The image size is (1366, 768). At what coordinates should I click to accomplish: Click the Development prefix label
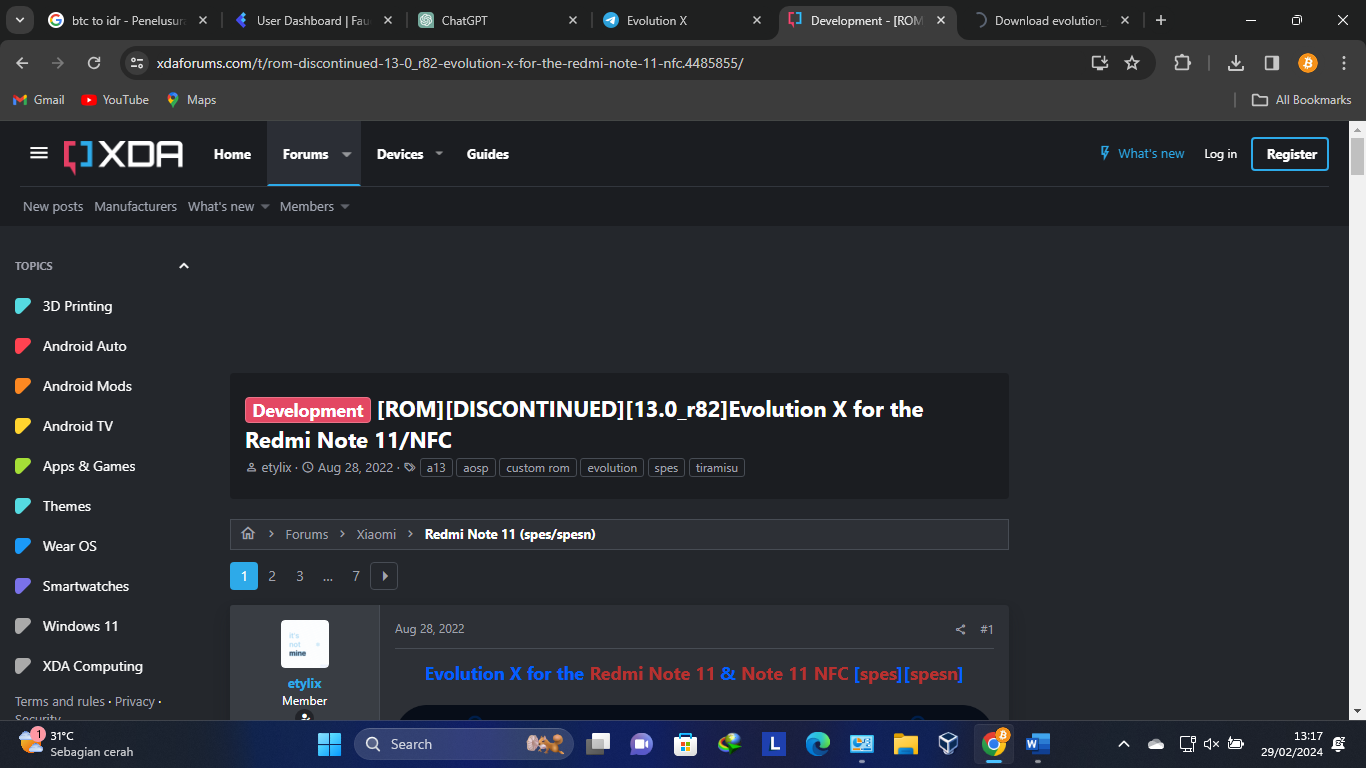click(x=308, y=410)
